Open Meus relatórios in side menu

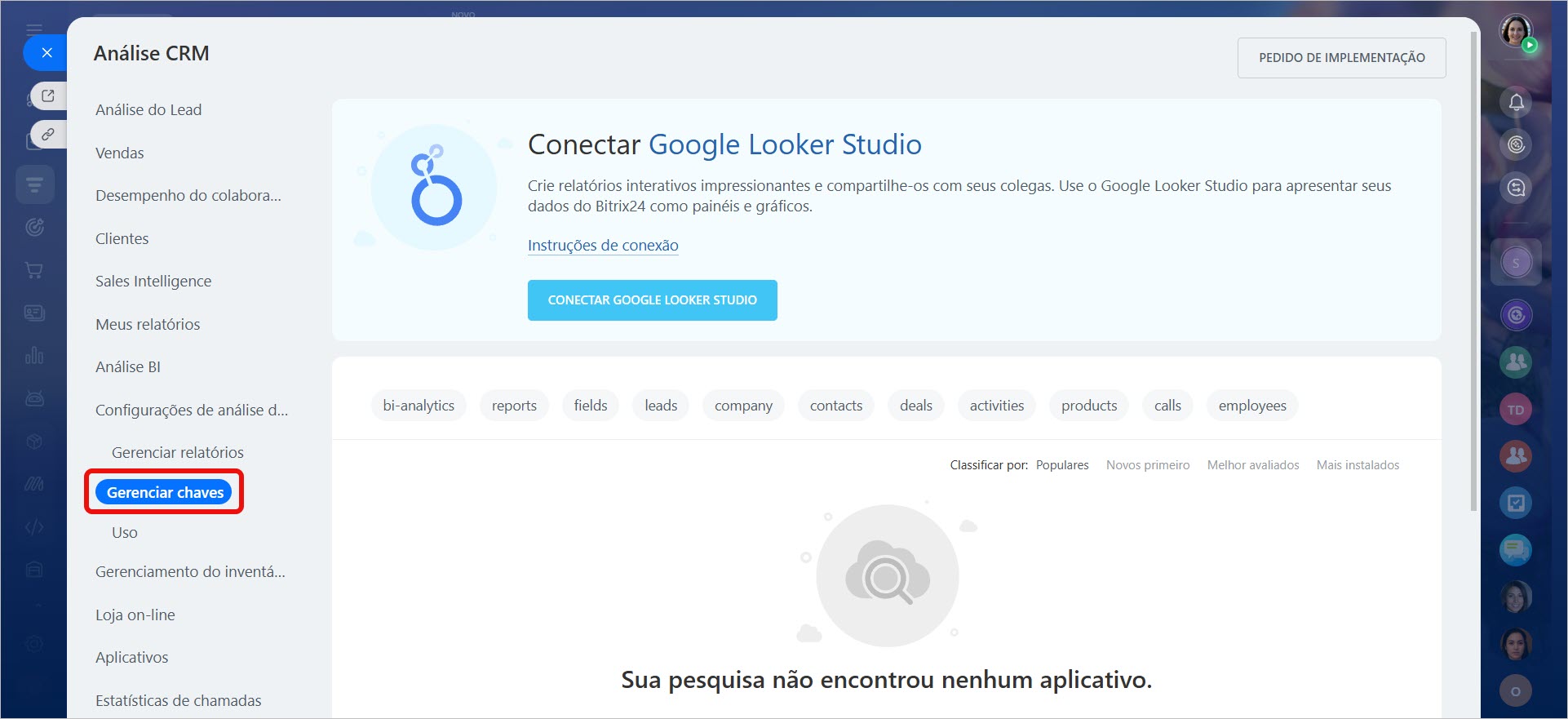[x=148, y=324]
